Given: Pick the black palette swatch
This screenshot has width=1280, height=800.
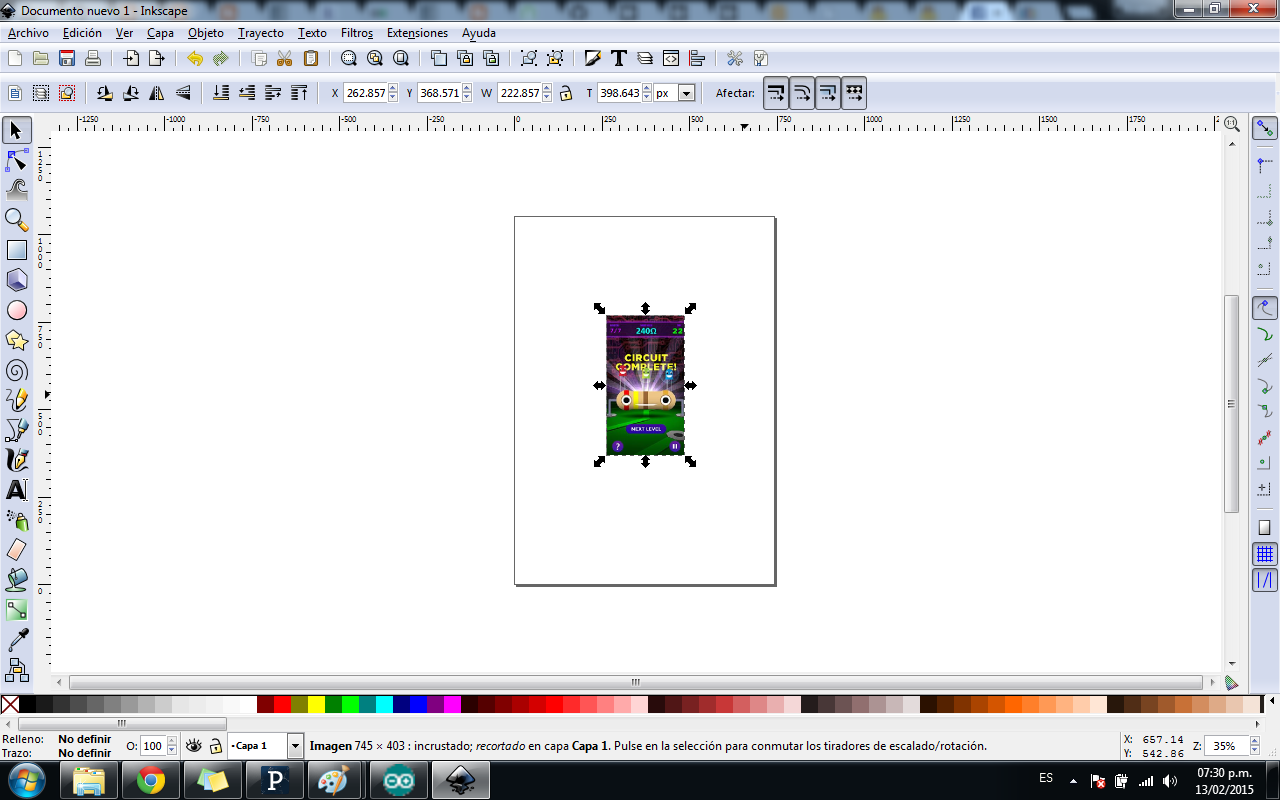Looking at the screenshot, I should 27,704.
